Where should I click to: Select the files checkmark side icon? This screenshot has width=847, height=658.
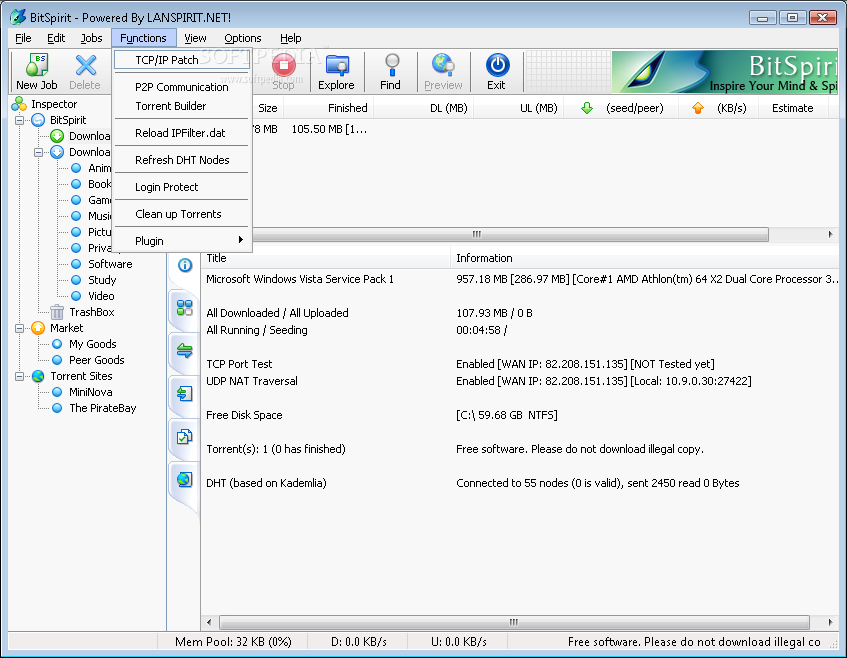(185, 437)
